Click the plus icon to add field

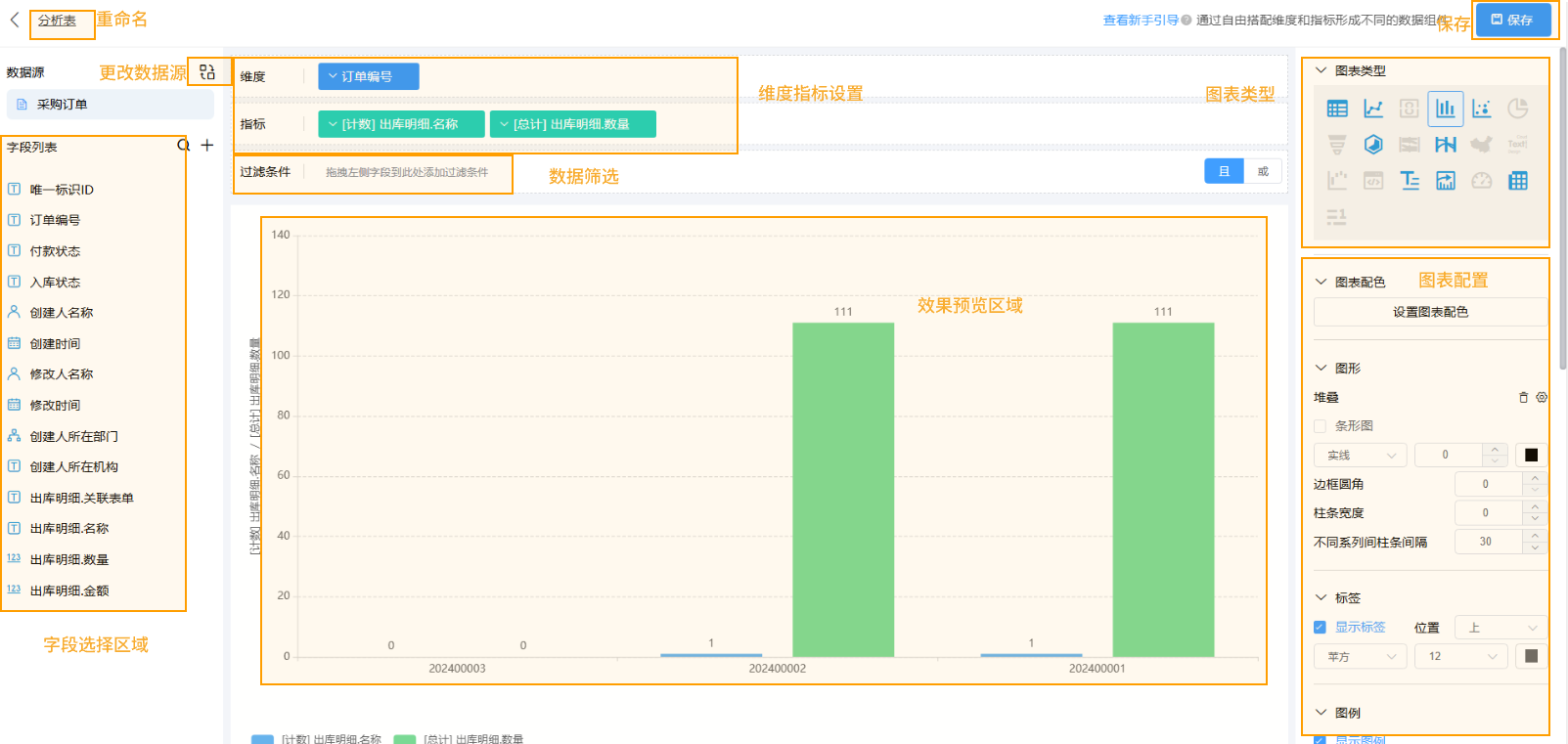click(x=207, y=146)
